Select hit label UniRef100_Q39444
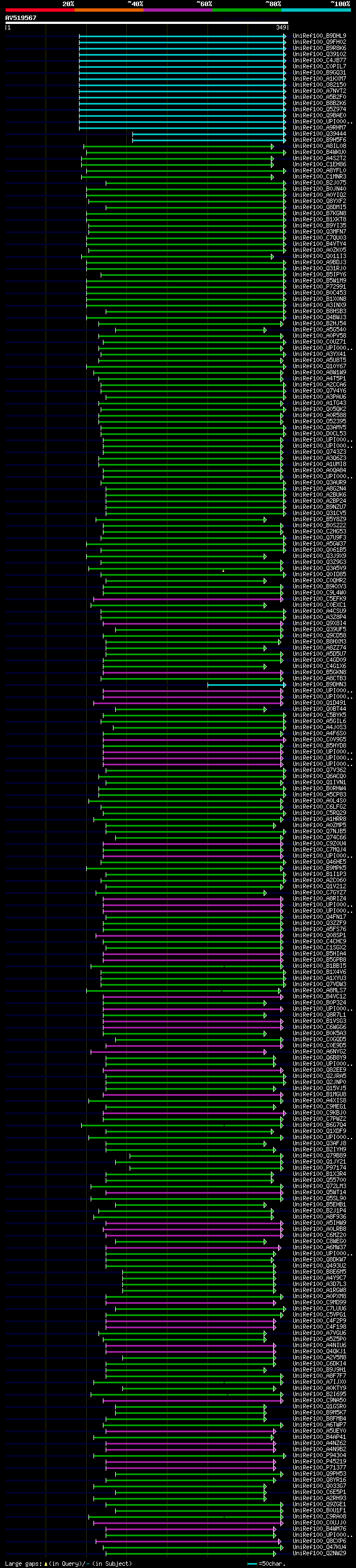The height and width of the screenshot is (1568, 356). [319, 134]
